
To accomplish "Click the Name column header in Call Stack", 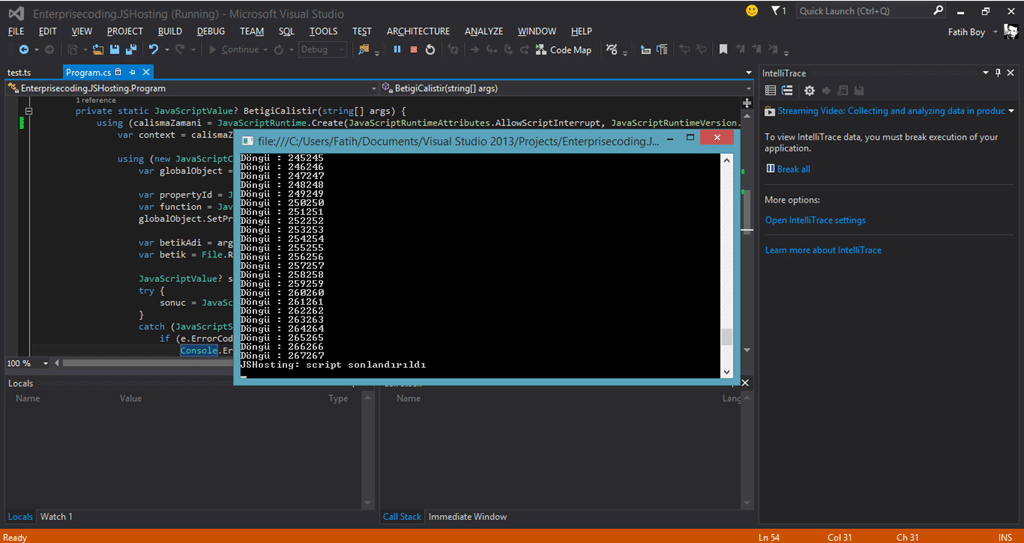I will tap(409, 398).
